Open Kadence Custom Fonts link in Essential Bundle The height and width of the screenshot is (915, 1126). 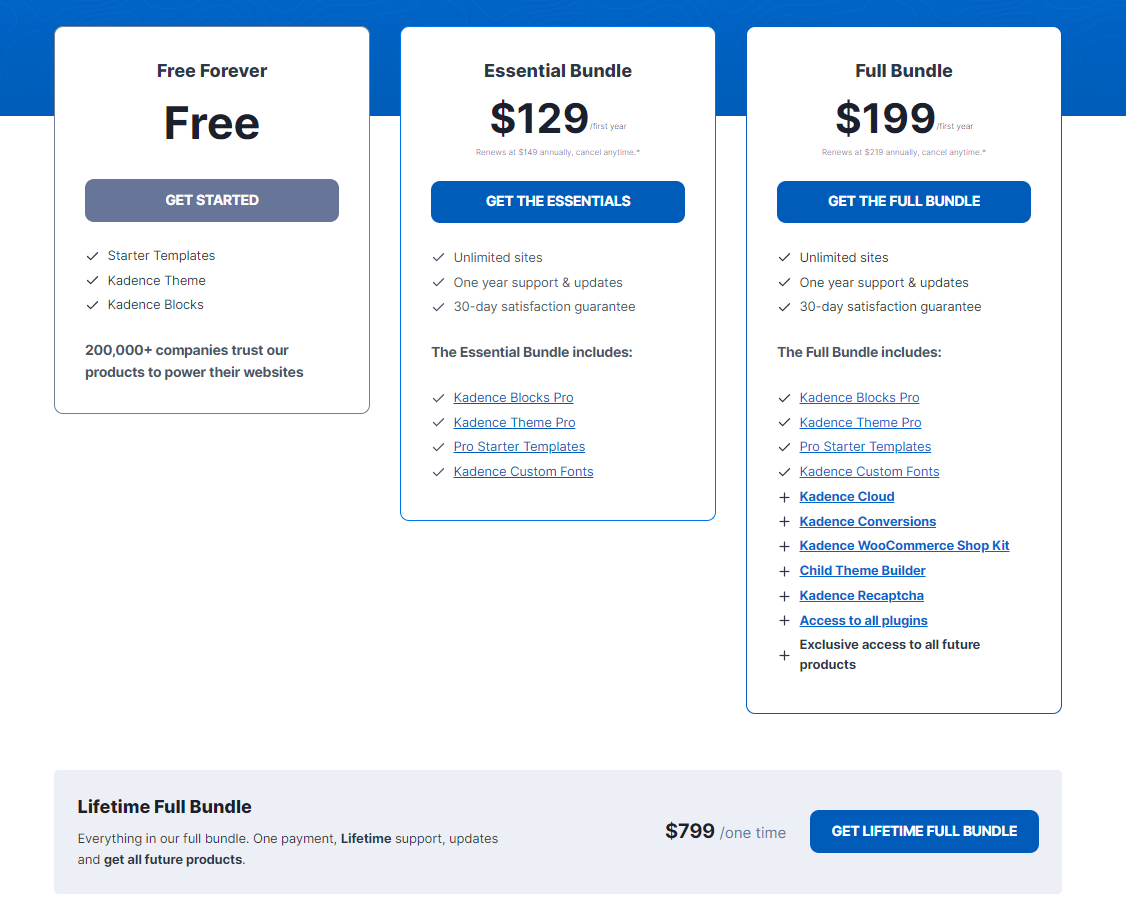pyautogui.click(x=523, y=472)
